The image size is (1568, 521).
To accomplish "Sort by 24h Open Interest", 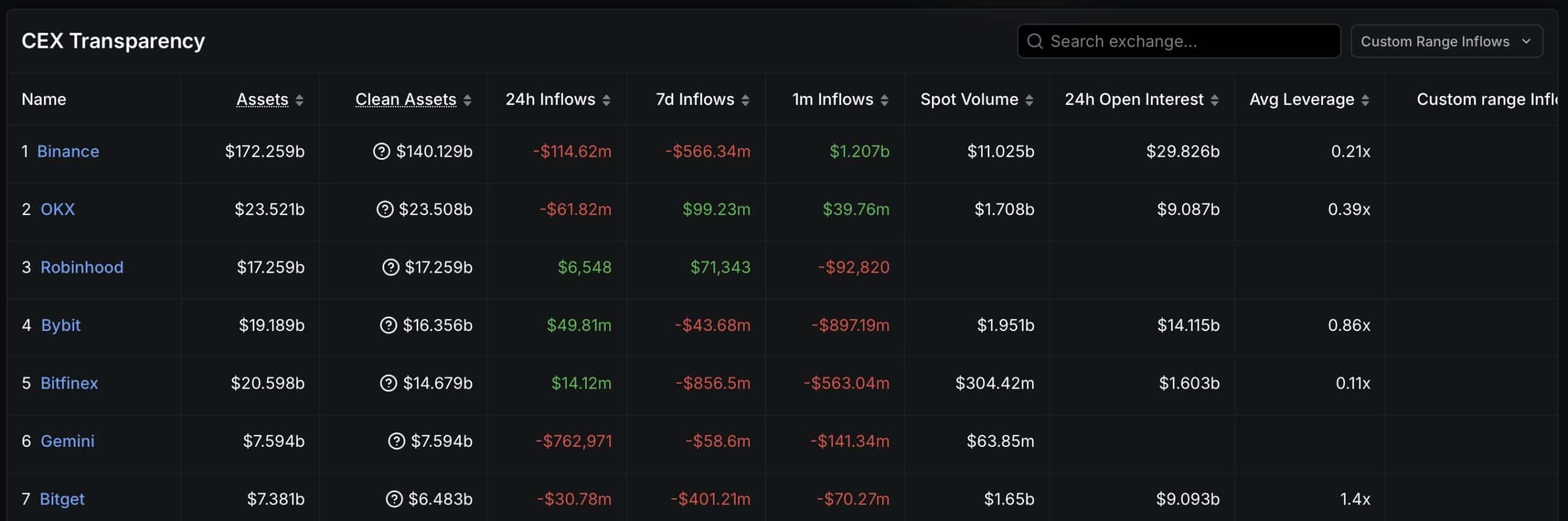I will coord(1141,99).
